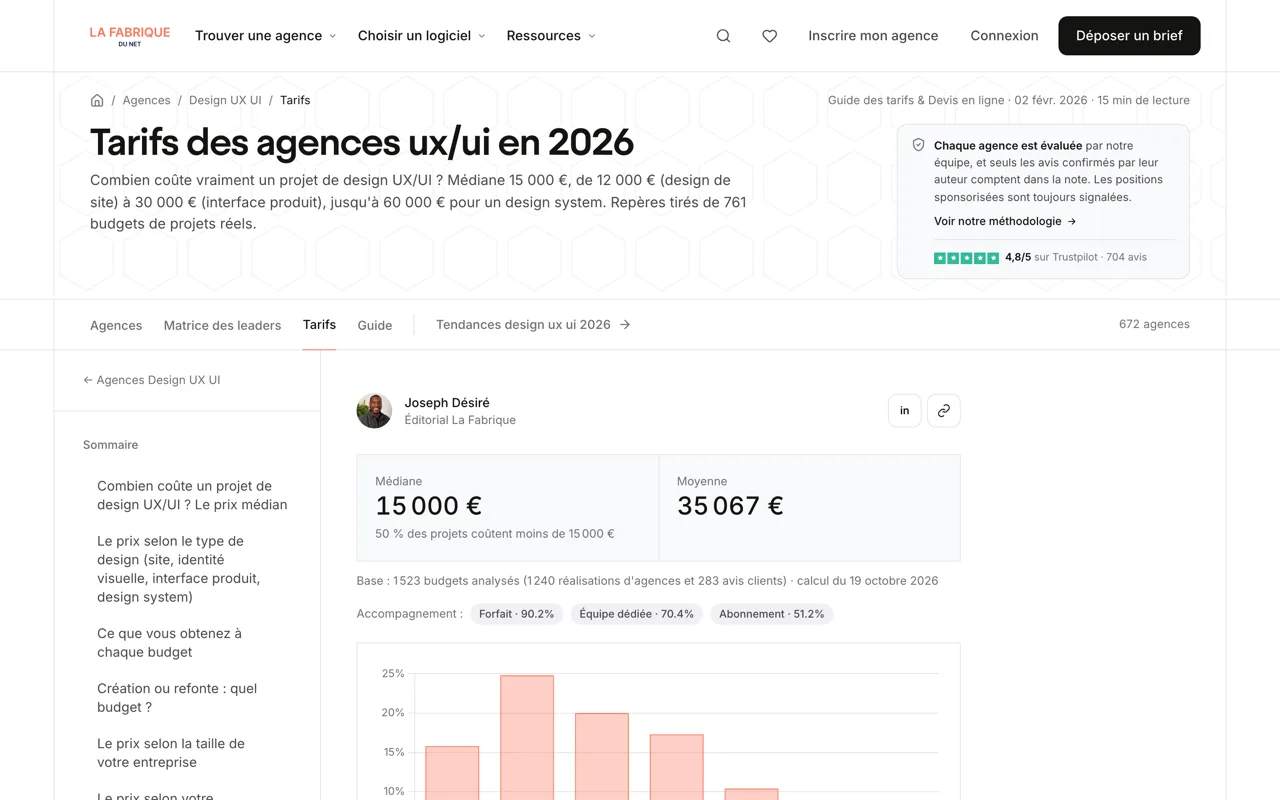The height and width of the screenshot is (800, 1280).
Task: Select the Équipe dédiée 70.4% chip
Action: (636, 614)
